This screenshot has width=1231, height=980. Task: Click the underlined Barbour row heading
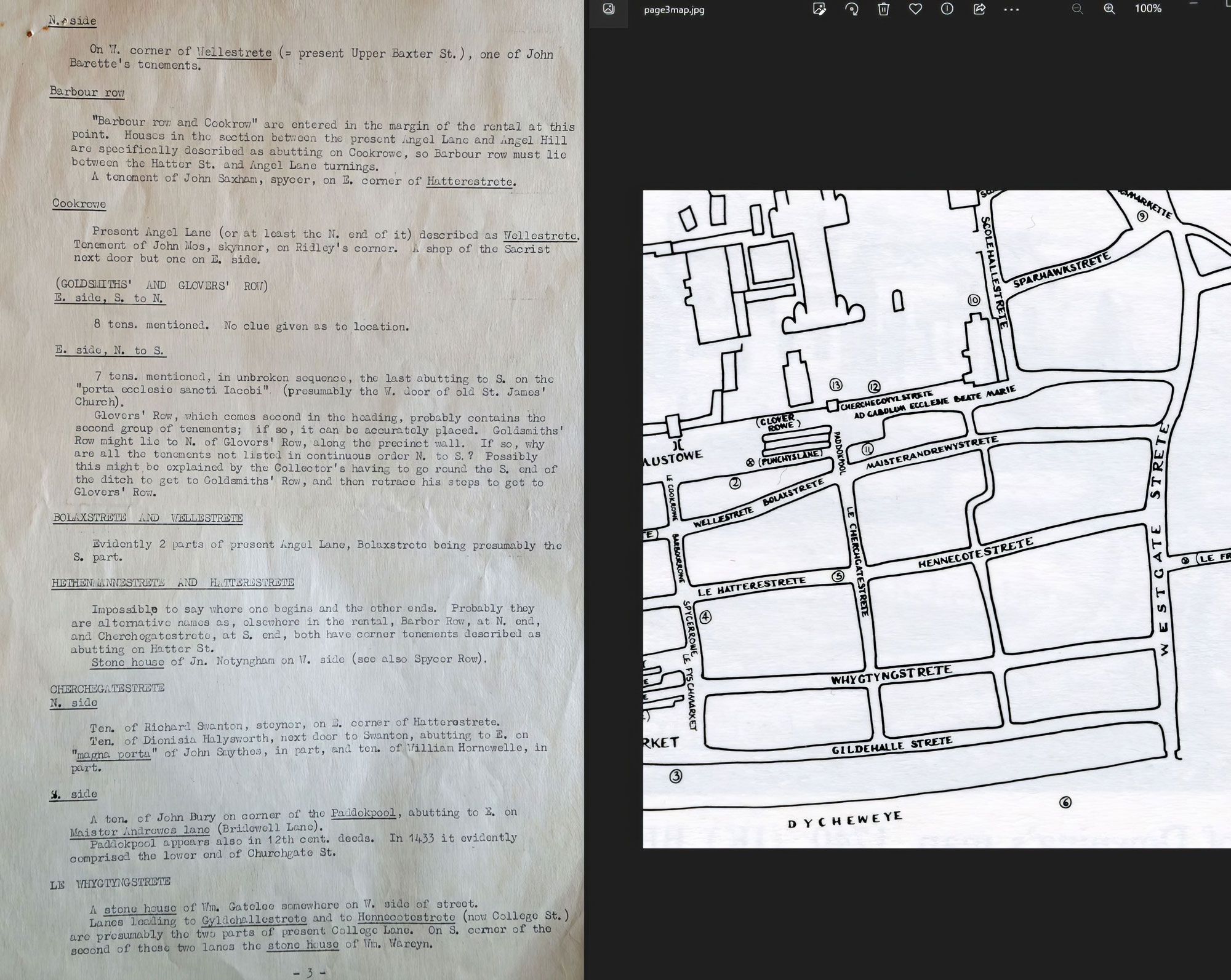87,92
